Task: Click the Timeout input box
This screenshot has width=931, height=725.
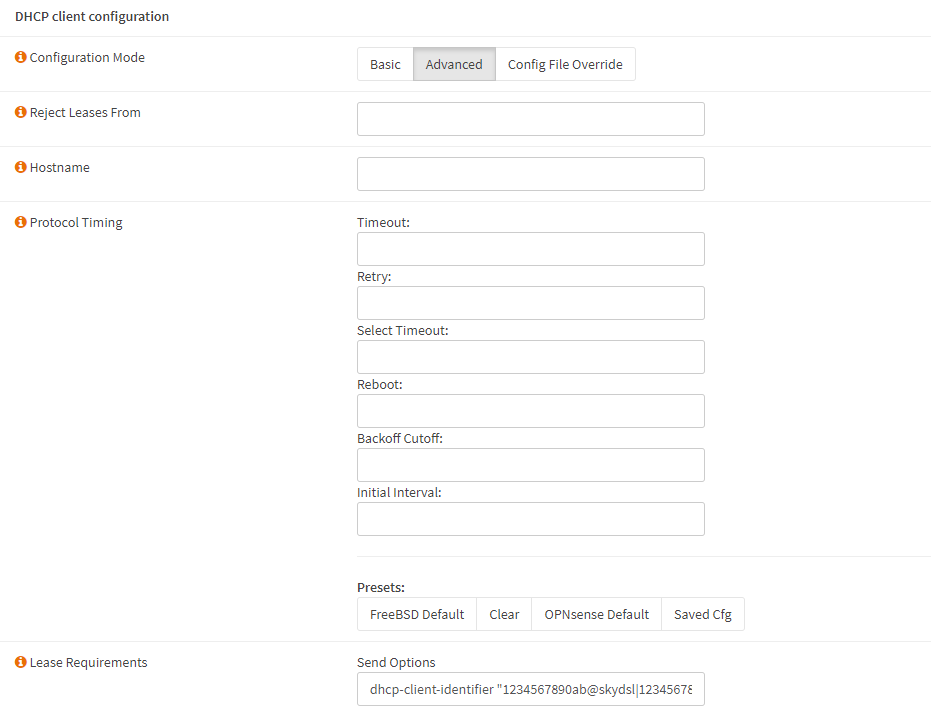Action: pos(530,249)
